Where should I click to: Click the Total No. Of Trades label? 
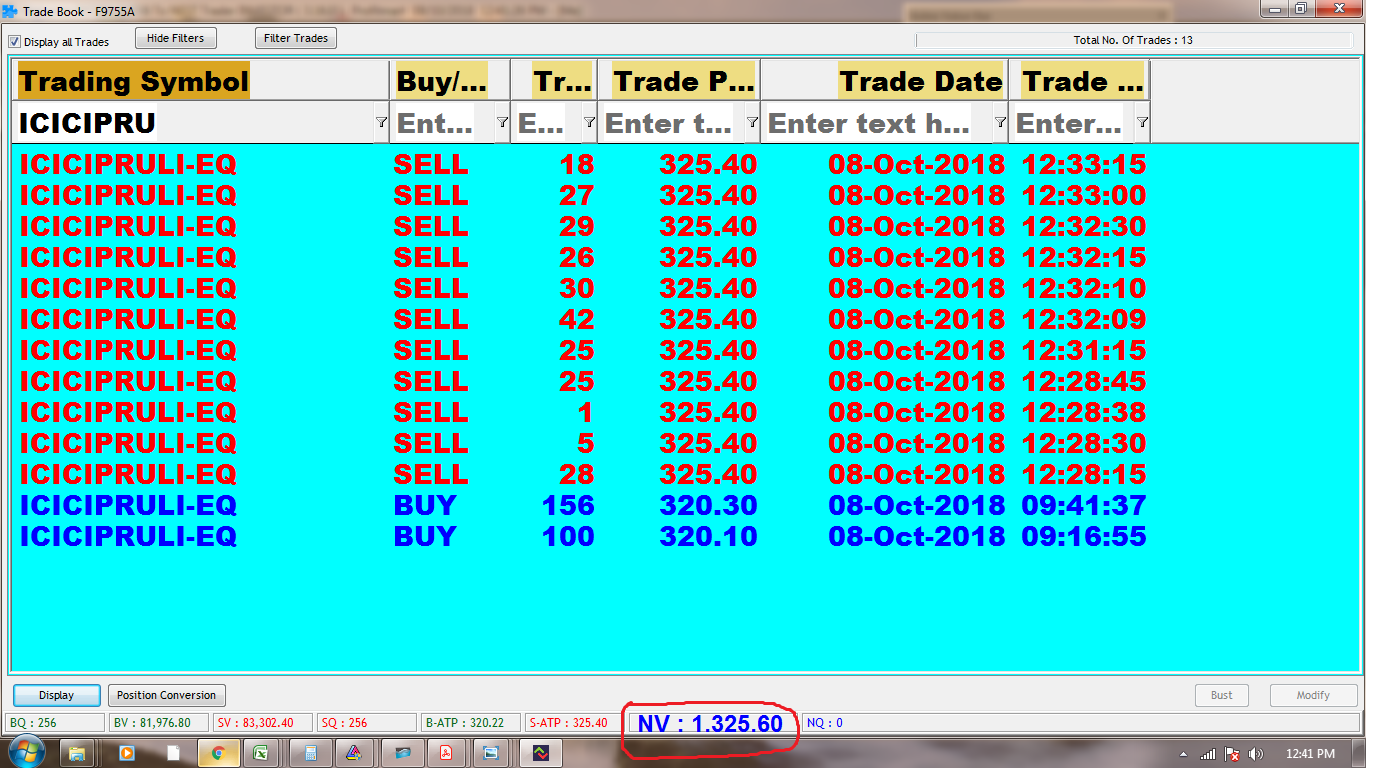pyautogui.click(x=1133, y=41)
